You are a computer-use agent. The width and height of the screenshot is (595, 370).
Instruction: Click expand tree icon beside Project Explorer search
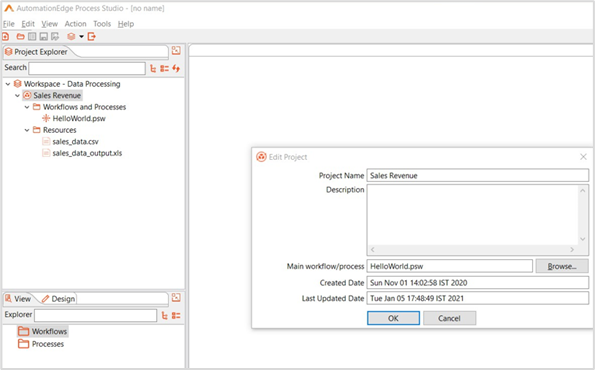tap(153, 68)
